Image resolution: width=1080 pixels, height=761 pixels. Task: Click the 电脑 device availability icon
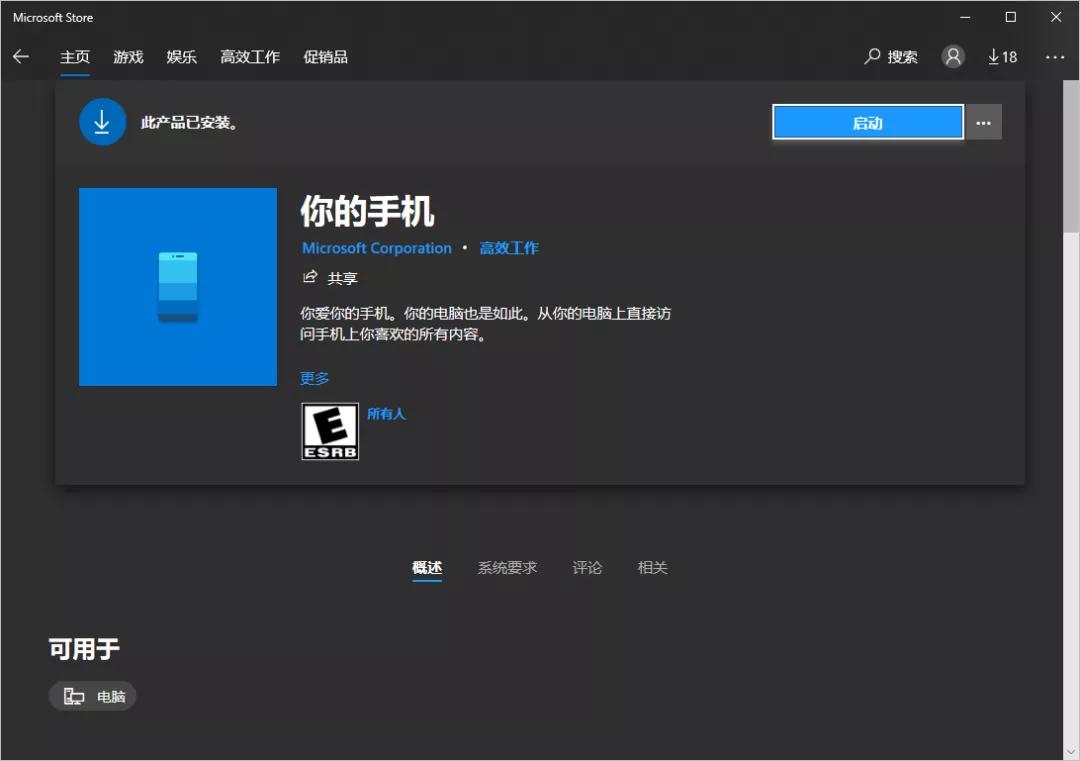92,696
